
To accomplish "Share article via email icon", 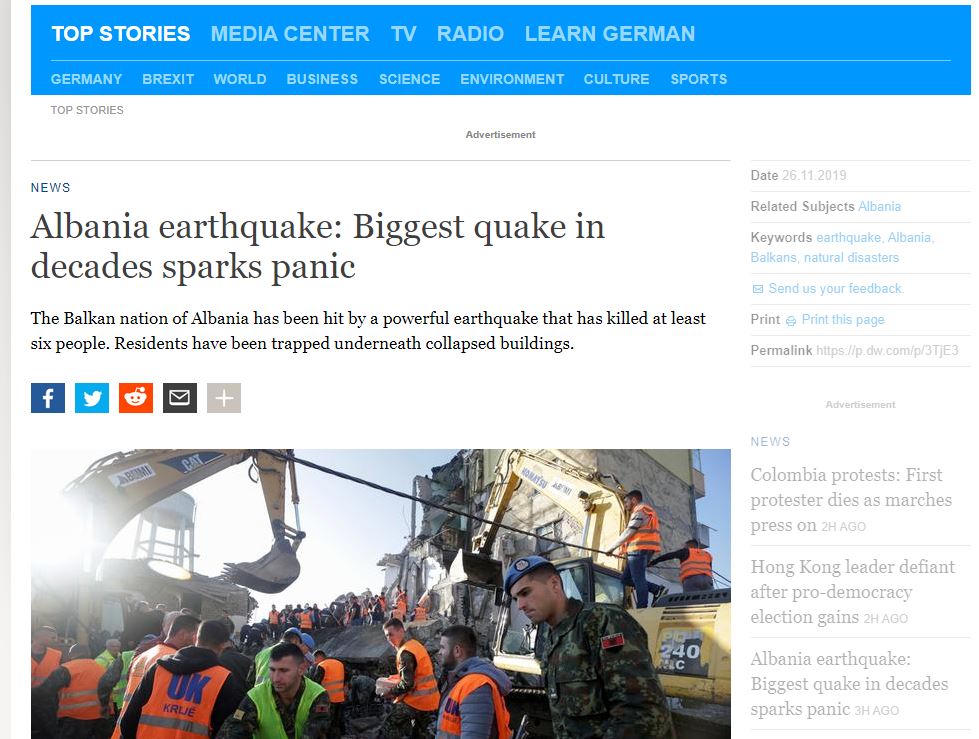I will pyautogui.click(x=180, y=398).
